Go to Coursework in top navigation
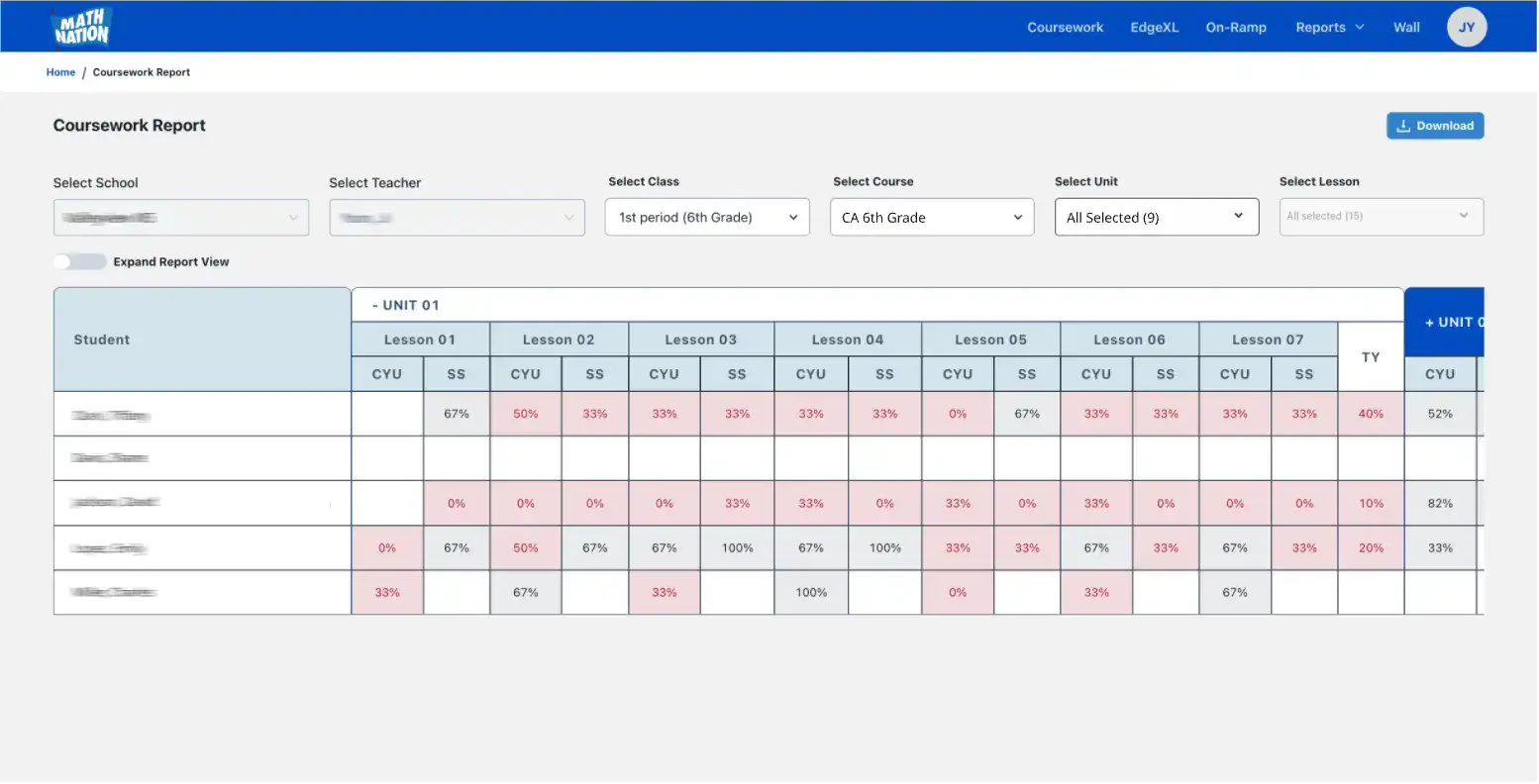The height and width of the screenshot is (784, 1539). (1065, 28)
